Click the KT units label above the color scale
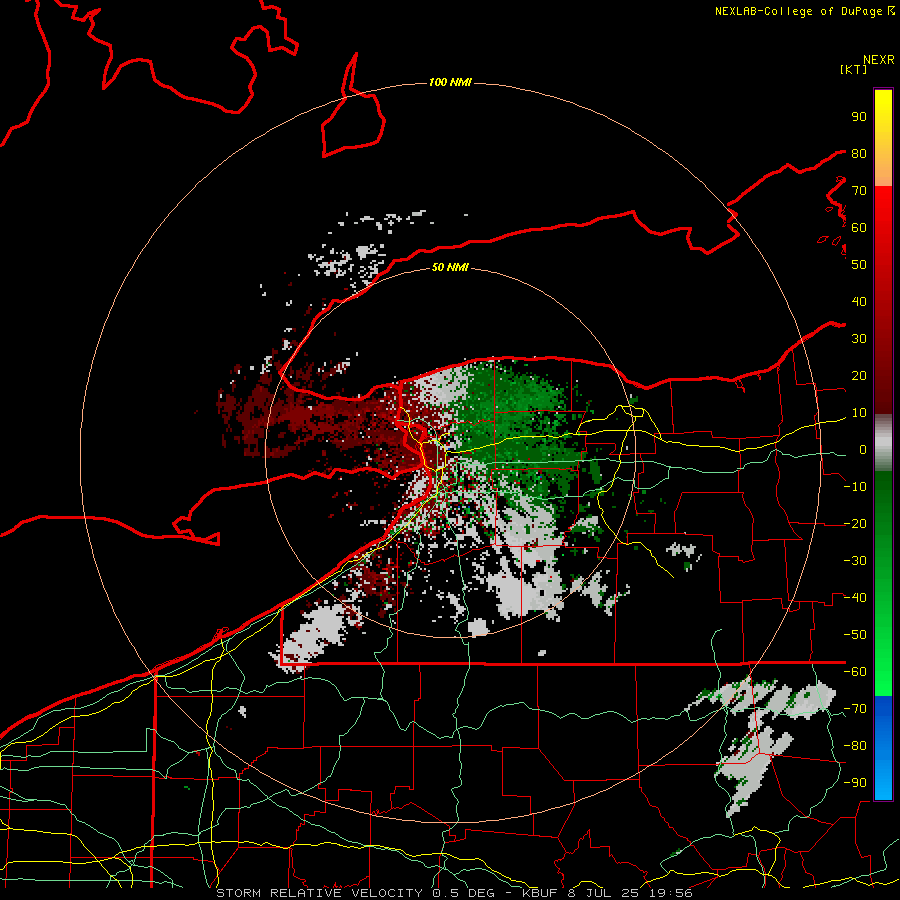 point(854,69)
